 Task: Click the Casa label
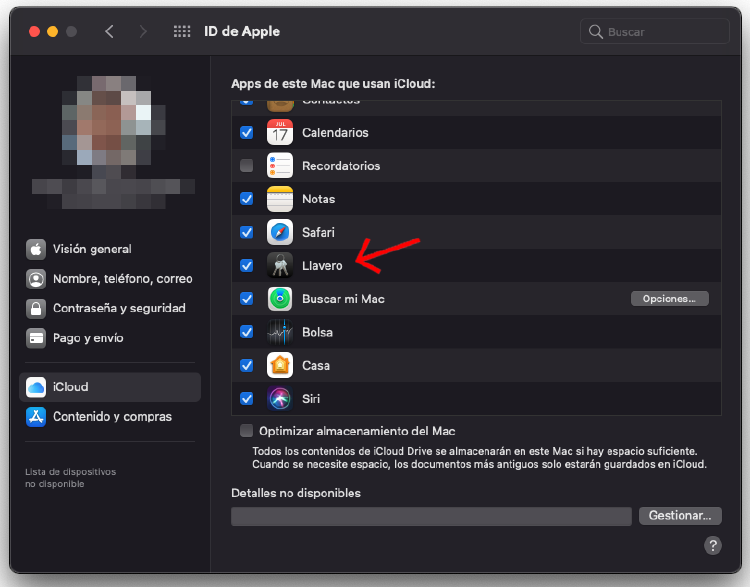[316, 365]
